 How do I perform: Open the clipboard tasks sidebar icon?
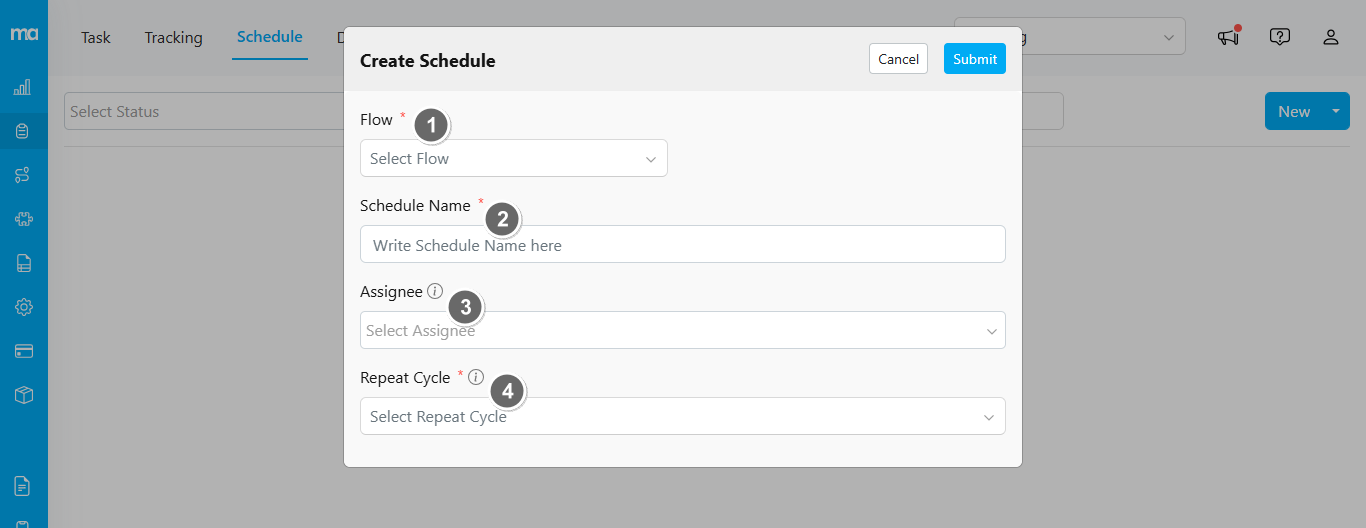pyautogui.click(x=23, y=131)
